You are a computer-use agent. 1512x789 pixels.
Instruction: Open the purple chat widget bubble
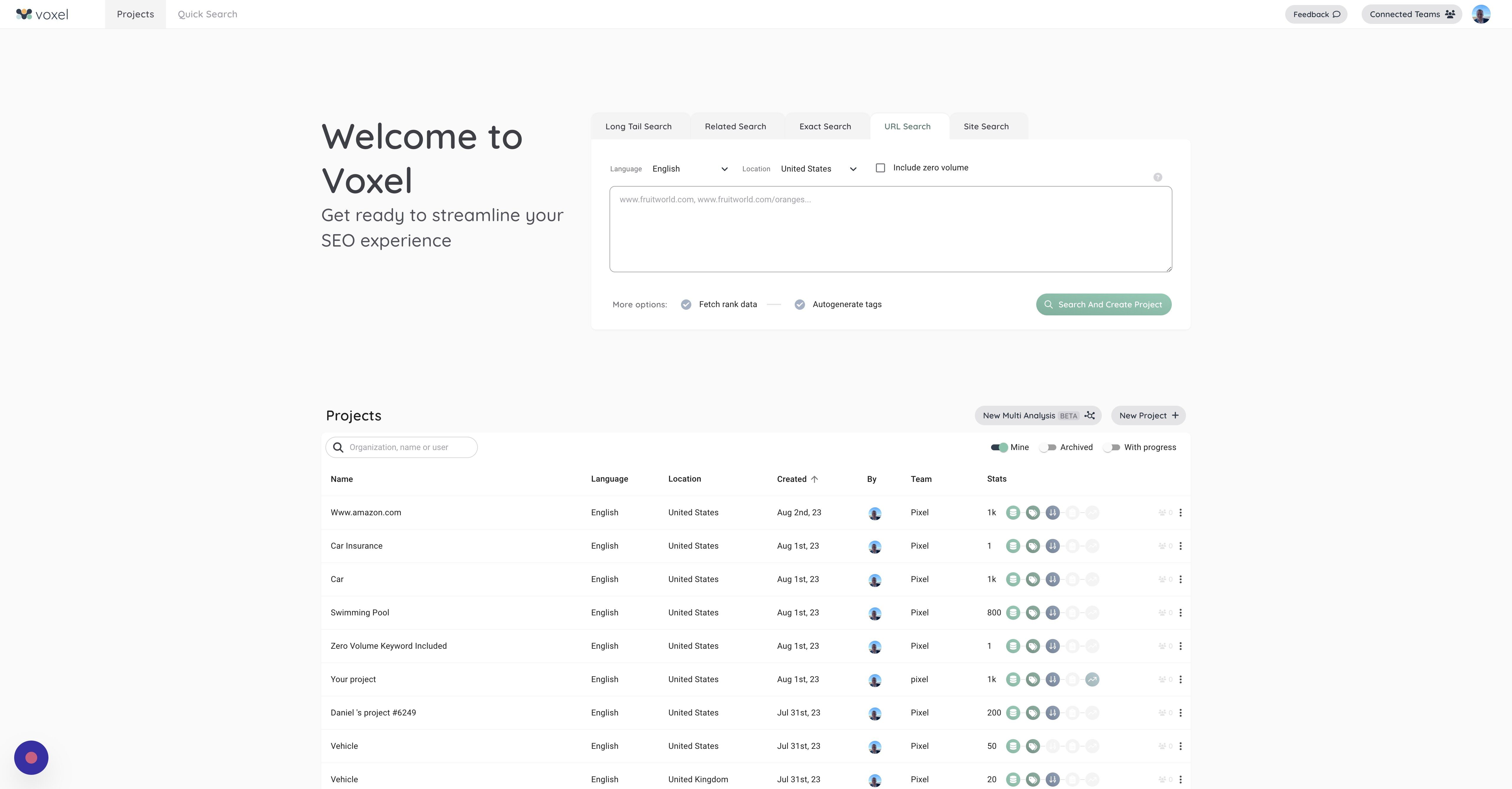tap(31, 757)
